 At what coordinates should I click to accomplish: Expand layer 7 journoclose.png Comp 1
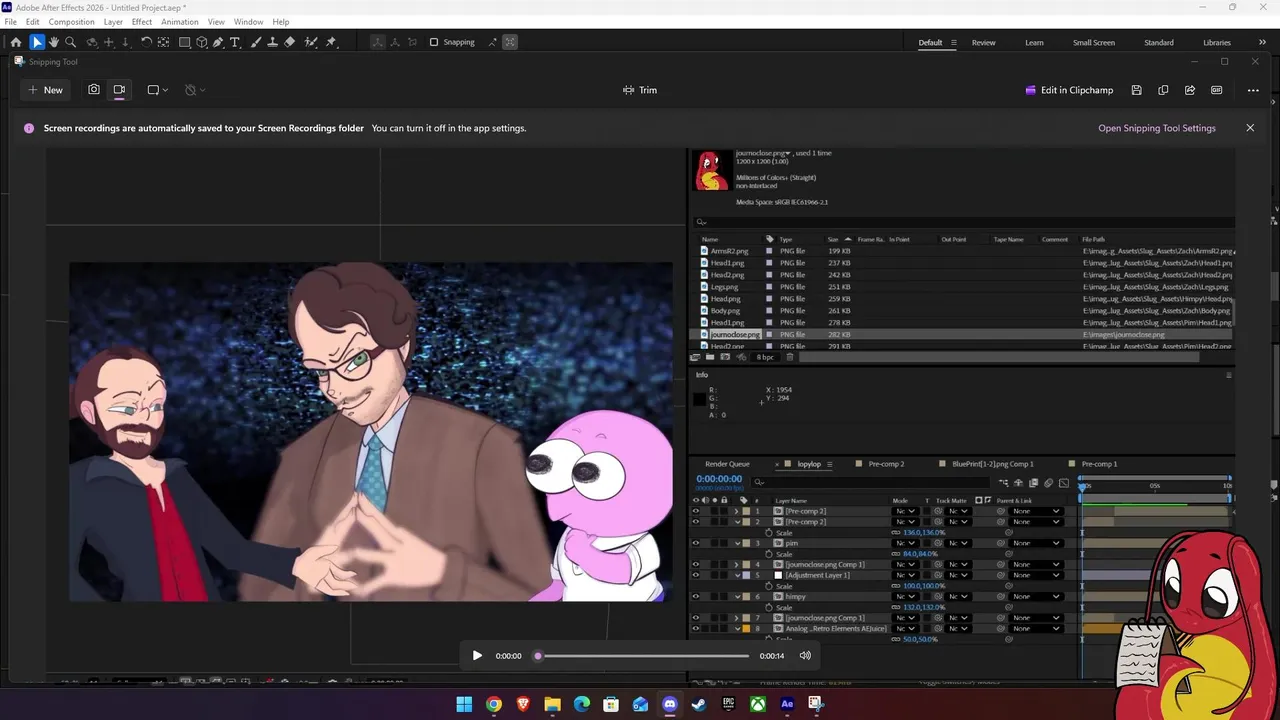pyautogui.click(x=737, y=618)
